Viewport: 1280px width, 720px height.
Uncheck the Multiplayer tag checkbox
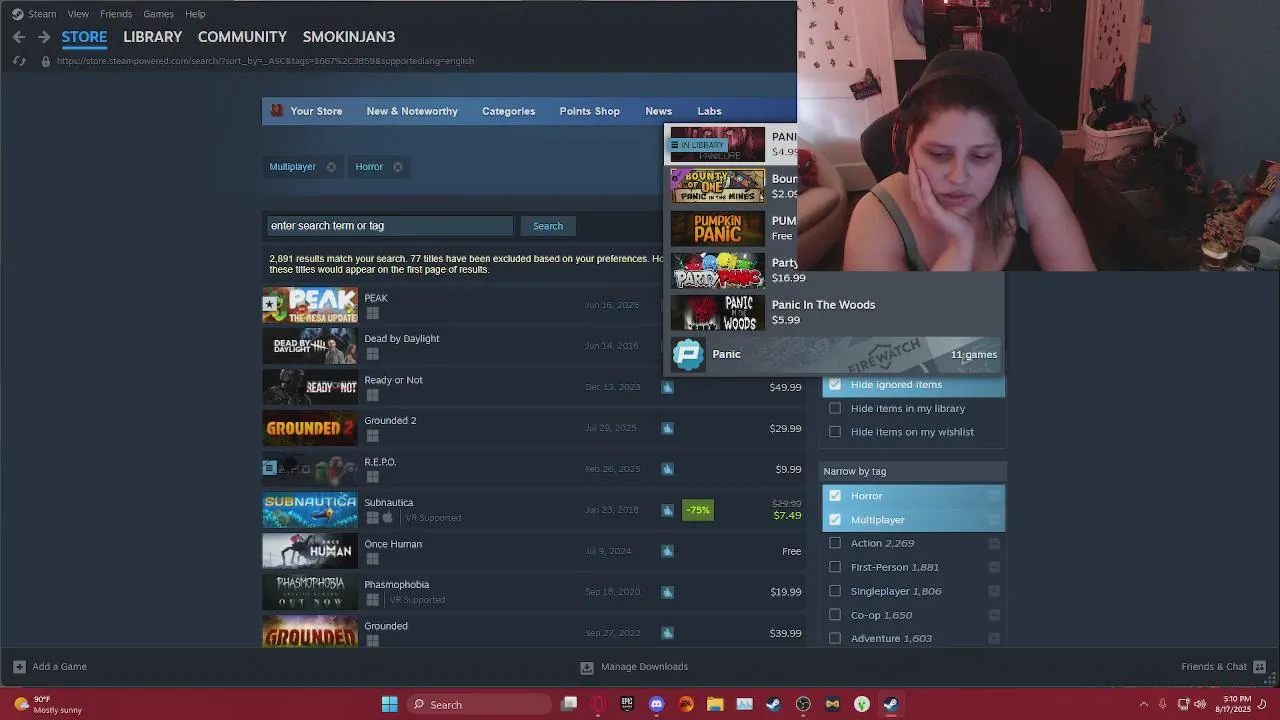[x=835, y=520]
